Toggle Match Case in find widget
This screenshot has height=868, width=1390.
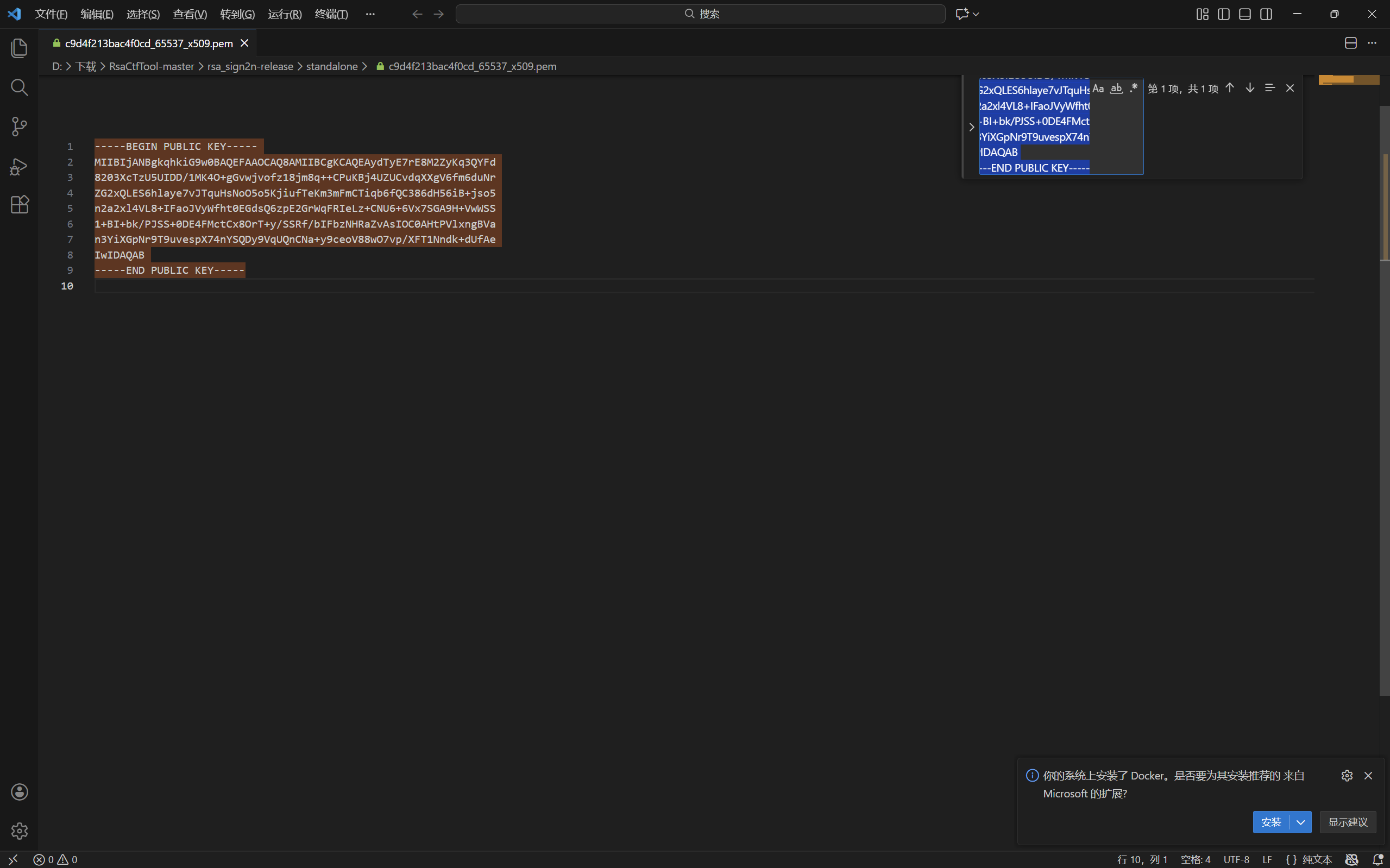coord(1098,89)
